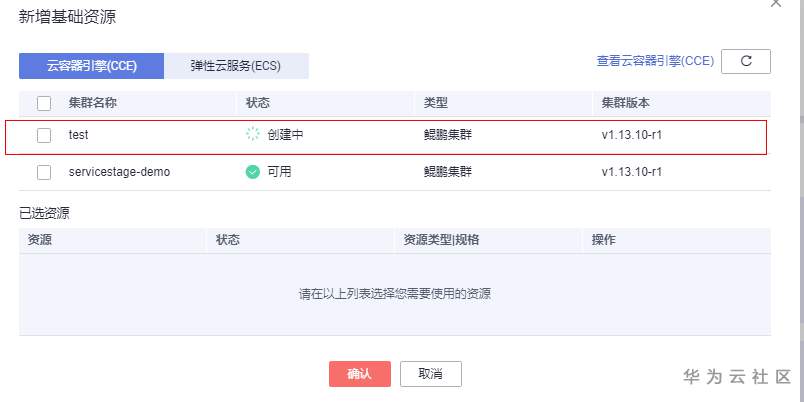Select the servicestage-demo cluster checkbox

[44, 172]
